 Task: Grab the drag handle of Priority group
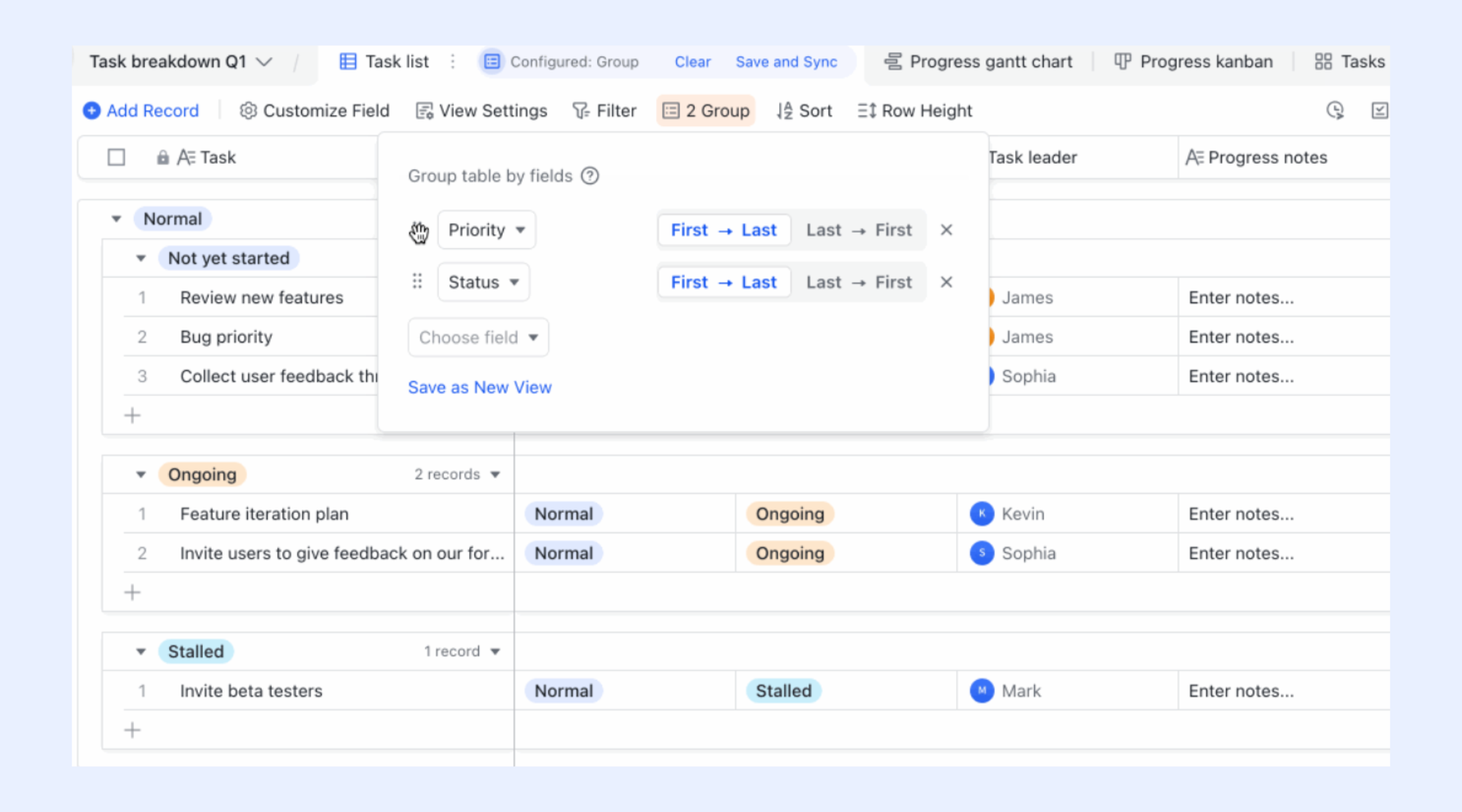[x=418, y=231]
